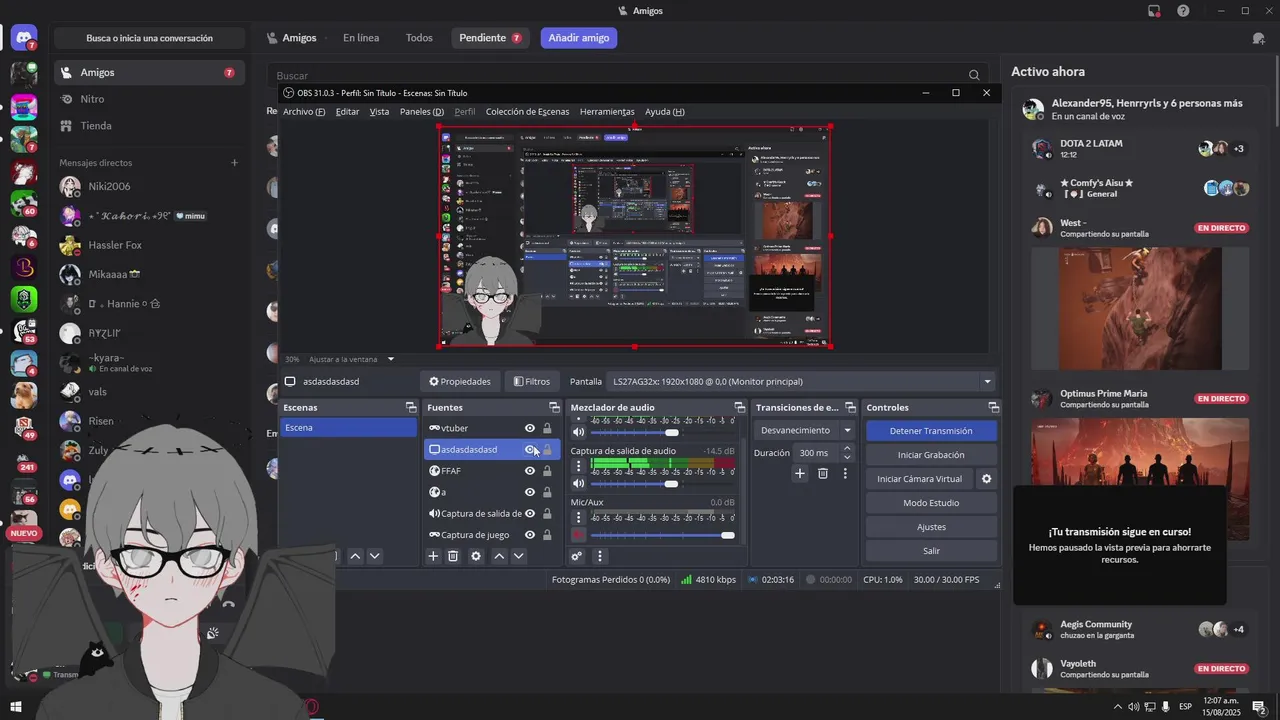
Task: Click Detener Transmisión button
Action: click(931, 431)
